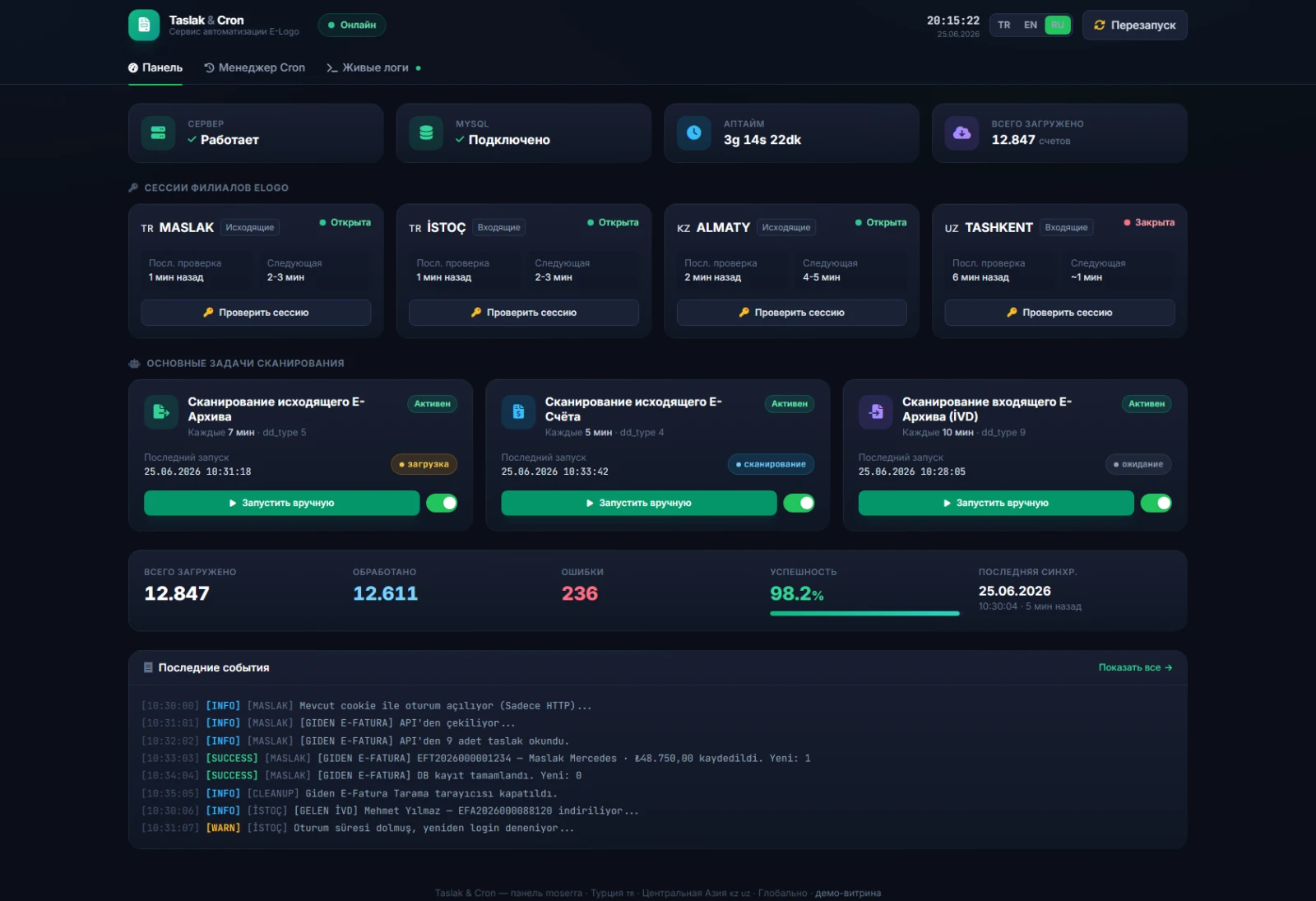Click the uptime clock icon
The image size is (1316, 901).
694,132
